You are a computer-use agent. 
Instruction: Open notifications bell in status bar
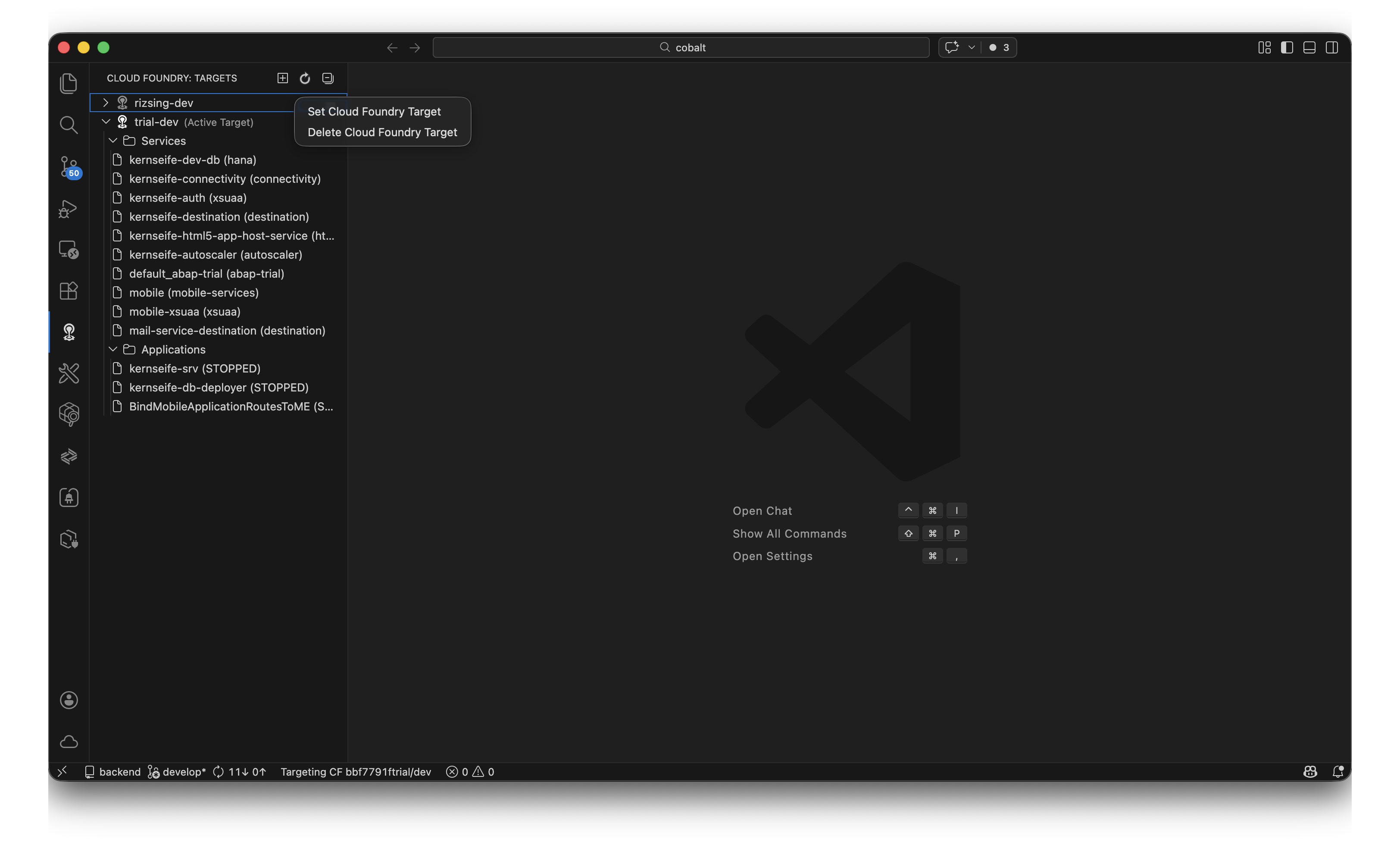pyautogui.click(x=1337, y=772)
